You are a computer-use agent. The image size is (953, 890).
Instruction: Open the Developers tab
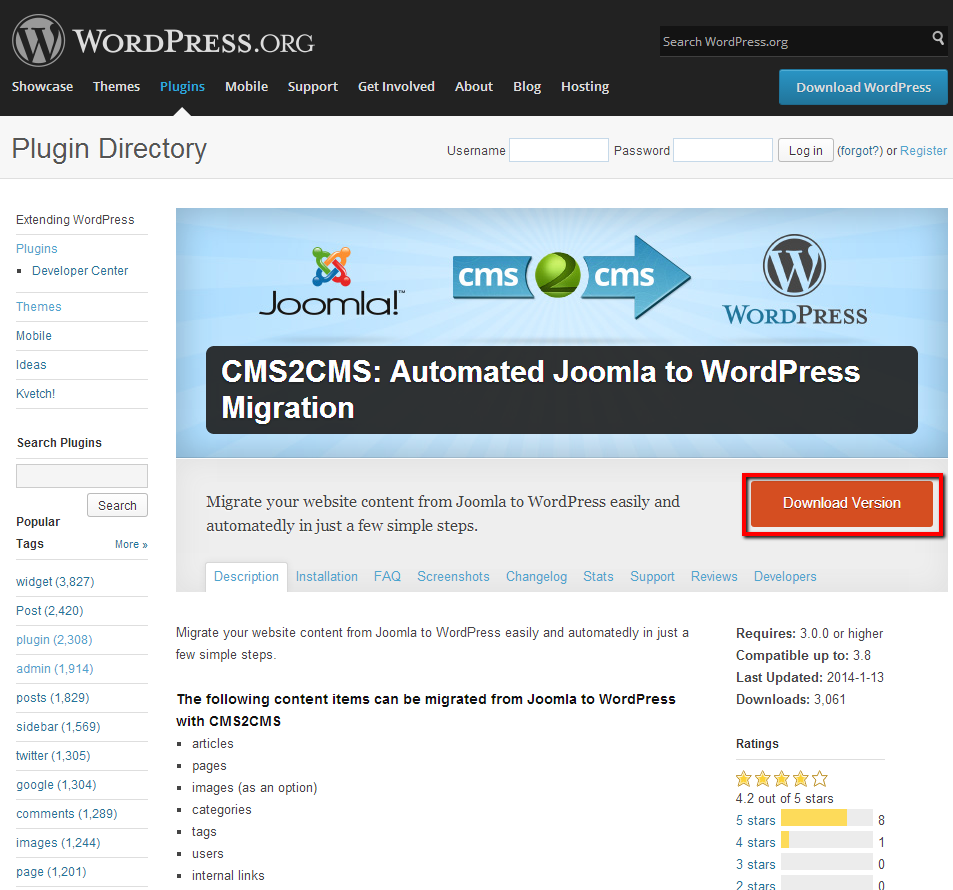coord(785,576)
